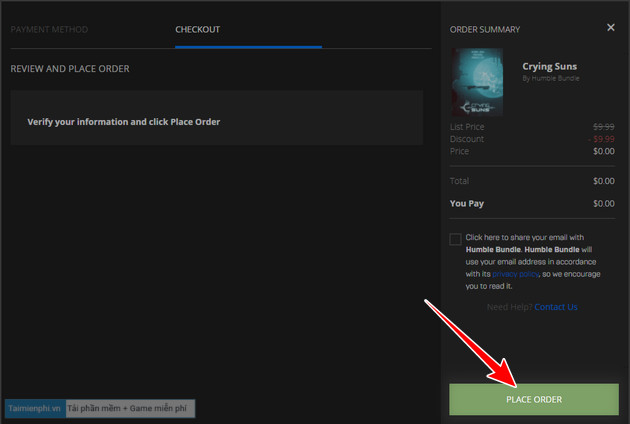Click the $0.00 value beside Total
This screenshot has width=630, height=424.
click(x=603, y=181)
